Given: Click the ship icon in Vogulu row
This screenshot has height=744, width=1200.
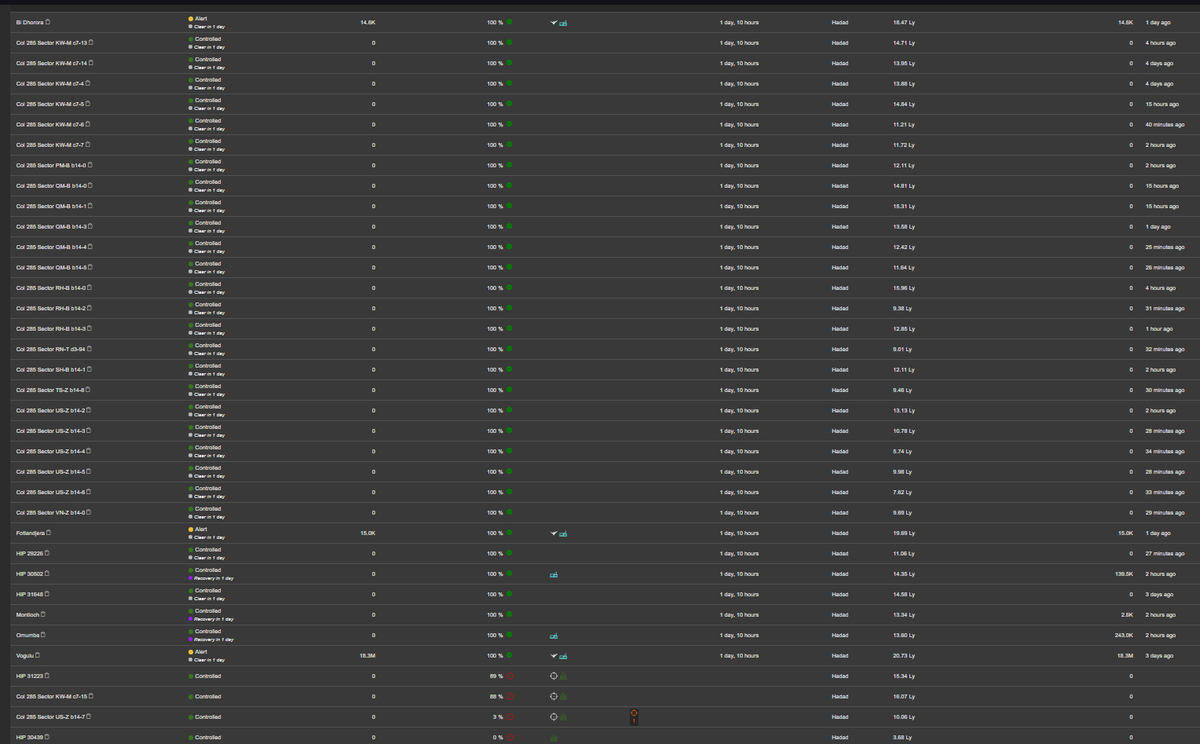Looking at the screenshot, I should [x=554, y=655].
